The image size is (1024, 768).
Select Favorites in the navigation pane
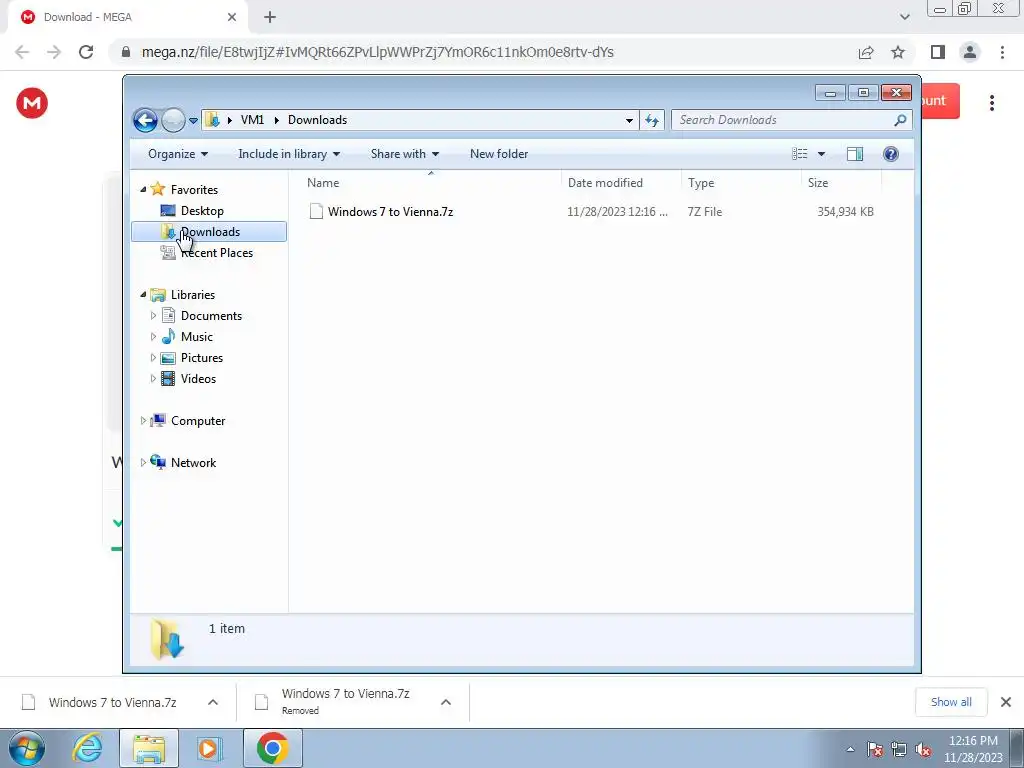(194, 189)
